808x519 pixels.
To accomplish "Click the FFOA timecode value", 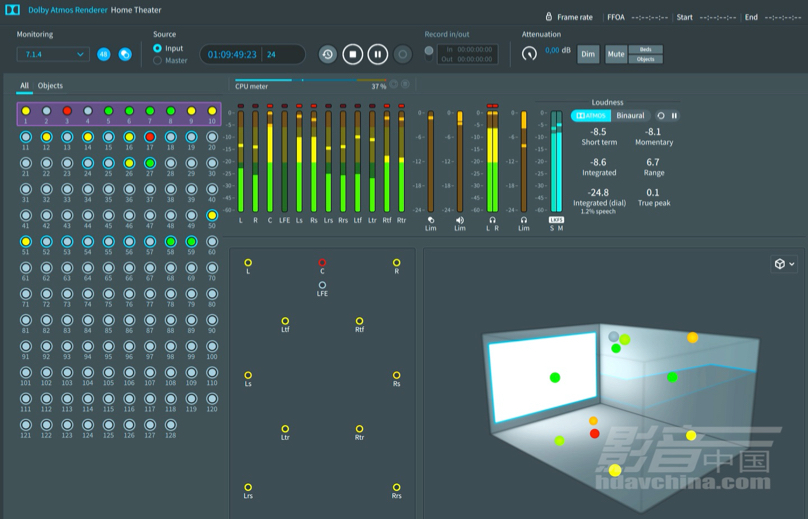I will [x=649, y=18].
